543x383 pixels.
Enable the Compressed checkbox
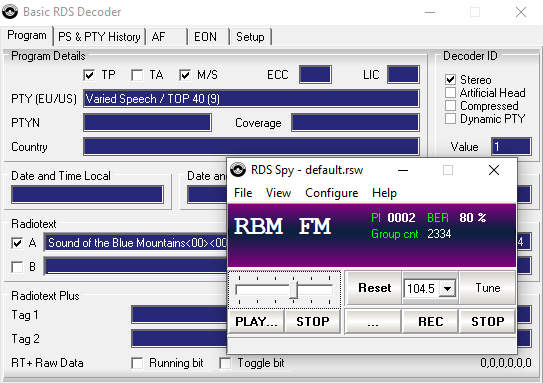[450, 105]
